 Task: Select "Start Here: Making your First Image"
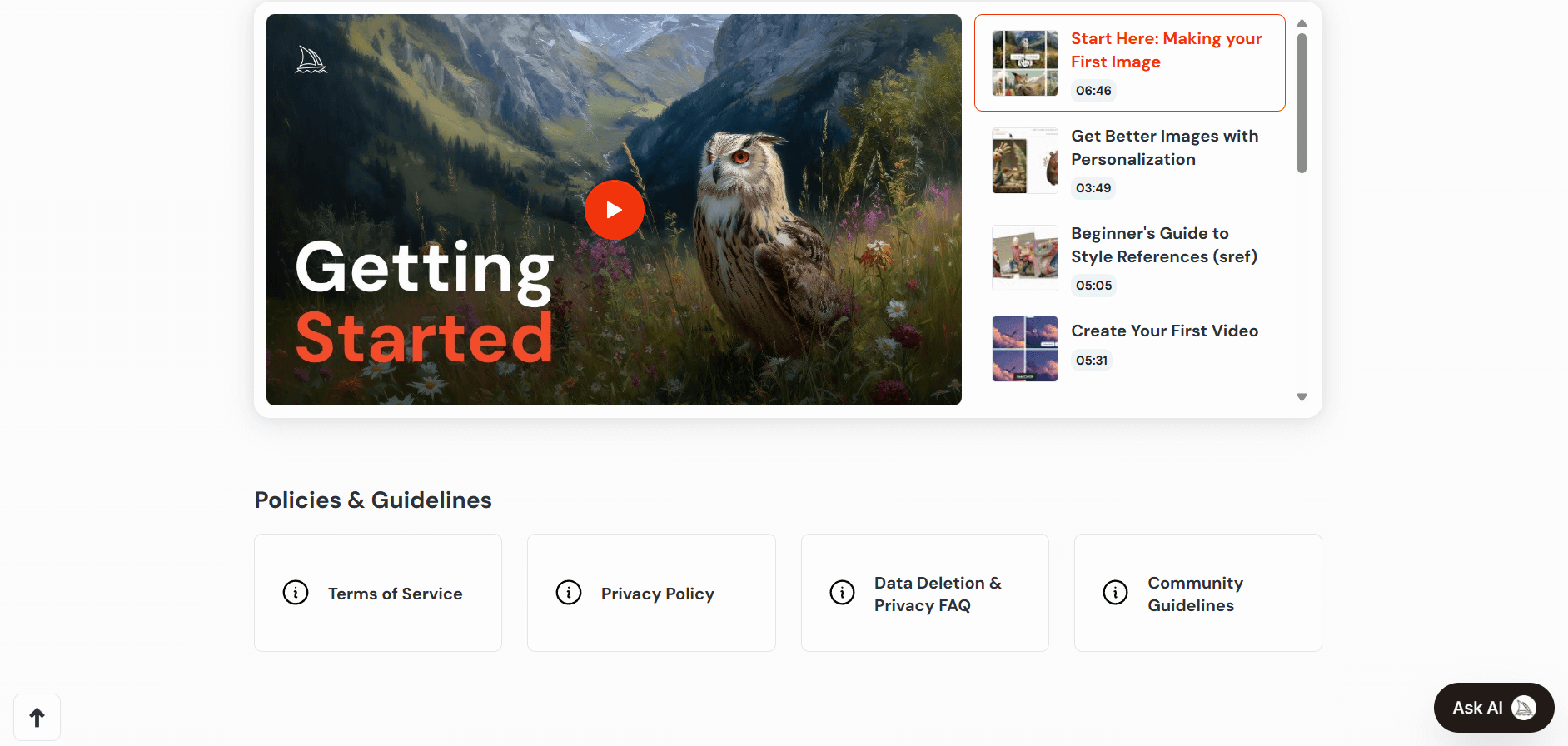point(1166,51)
